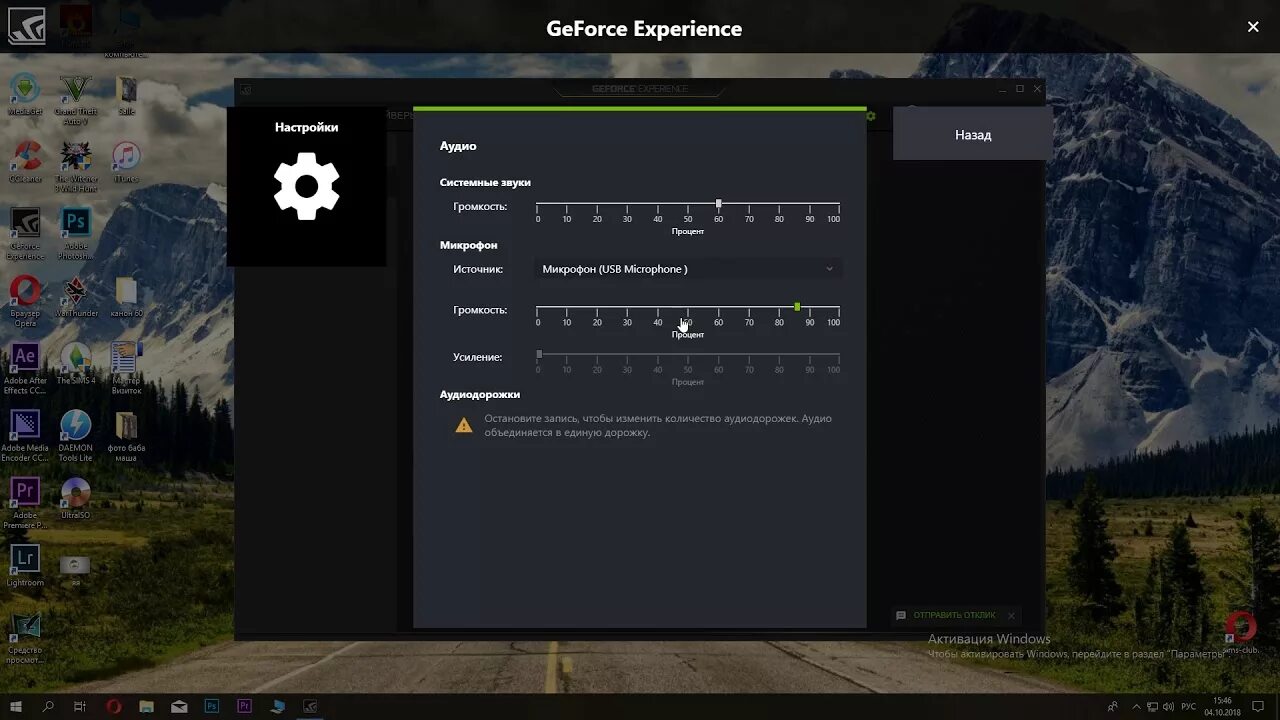Click the taskbar clock showing 15:46
1280x720 pixels.
tap(1222, 706)
